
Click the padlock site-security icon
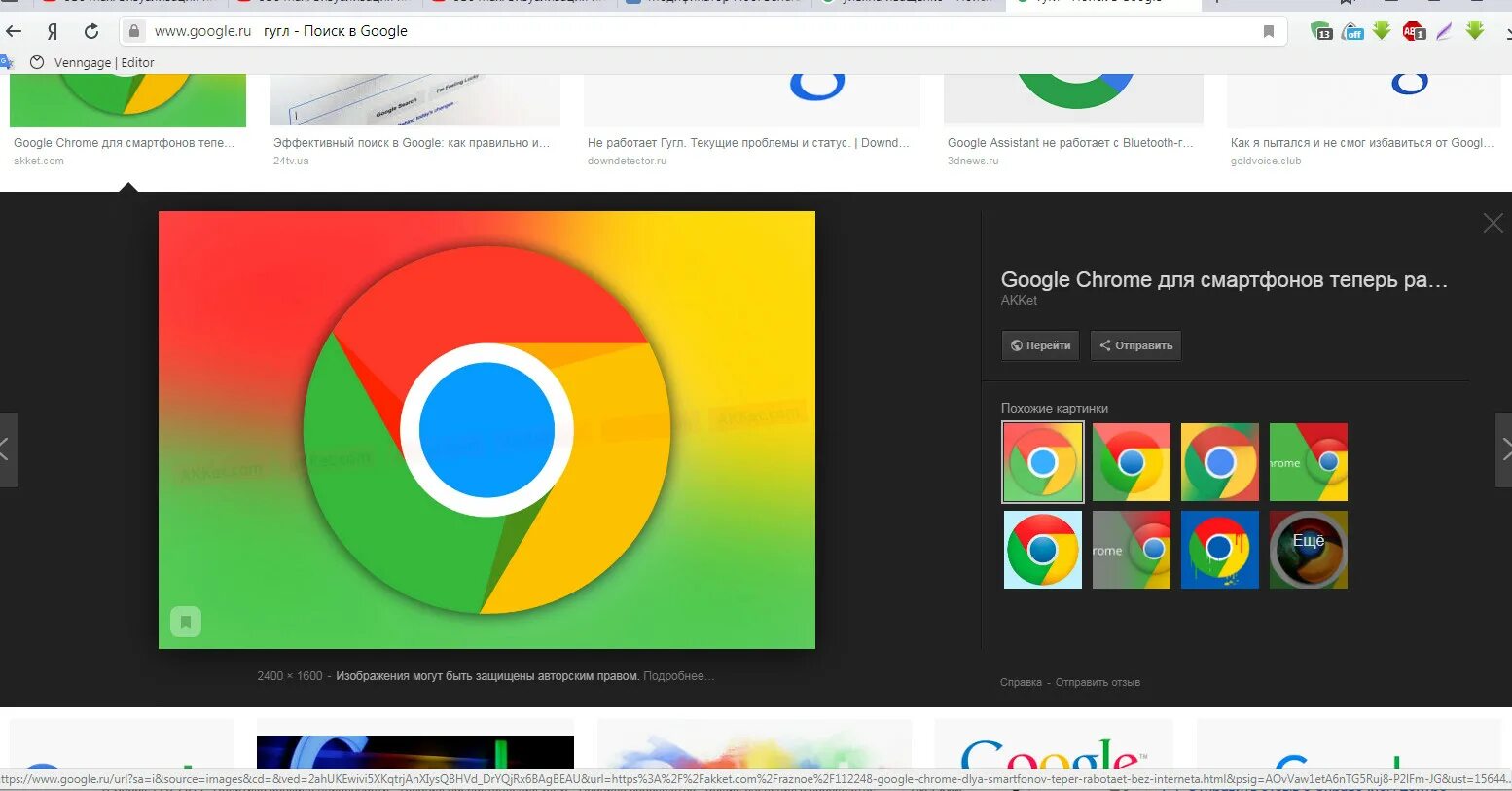(x=134, y=31)
